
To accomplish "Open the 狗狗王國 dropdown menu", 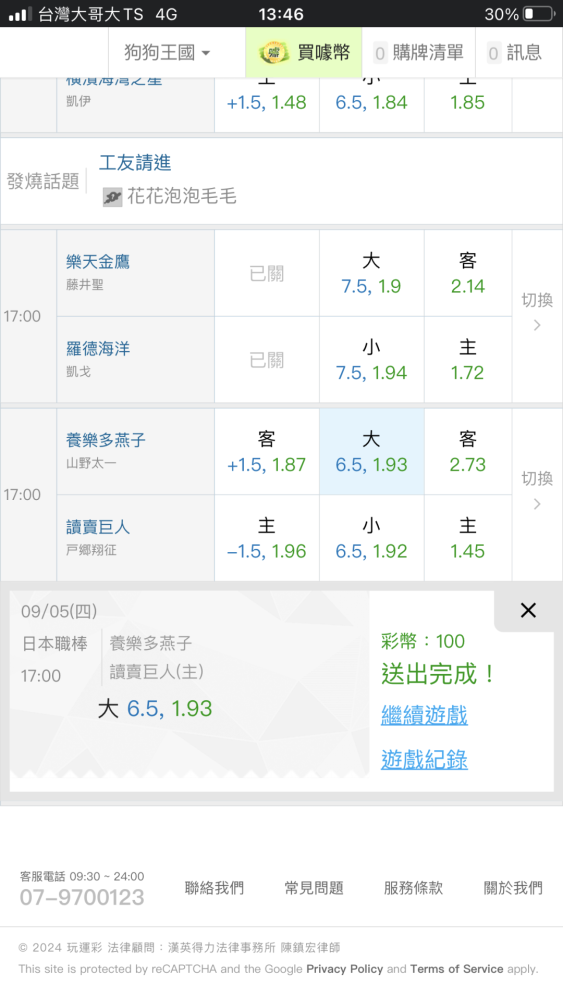I will pyautogui.click(x=167, y=52).
